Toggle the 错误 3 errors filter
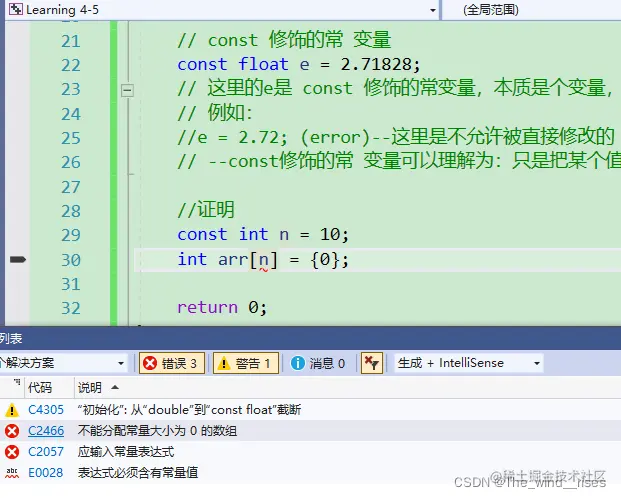Screen dimensions: 621x498 tap(171, 363)
